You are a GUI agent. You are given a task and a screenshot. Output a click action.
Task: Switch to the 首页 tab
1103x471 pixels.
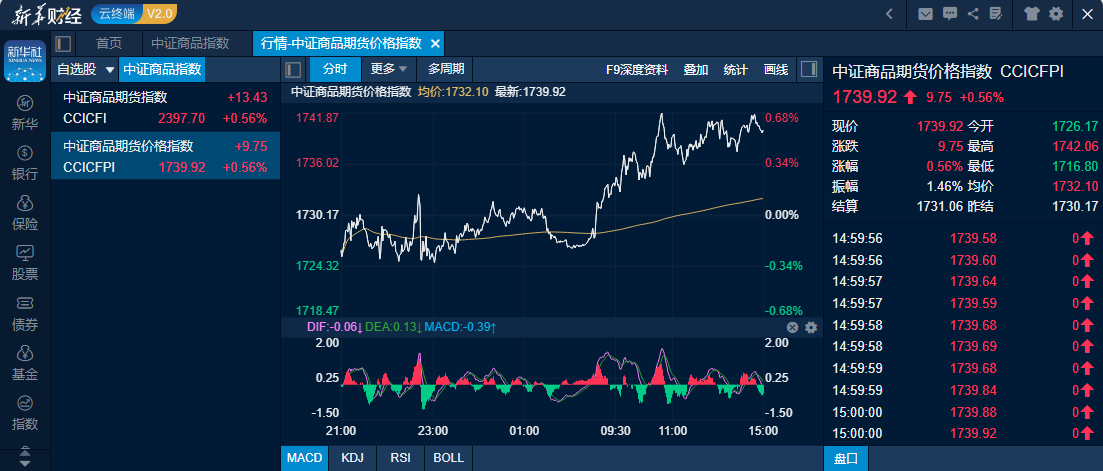[x=109, y=44]
